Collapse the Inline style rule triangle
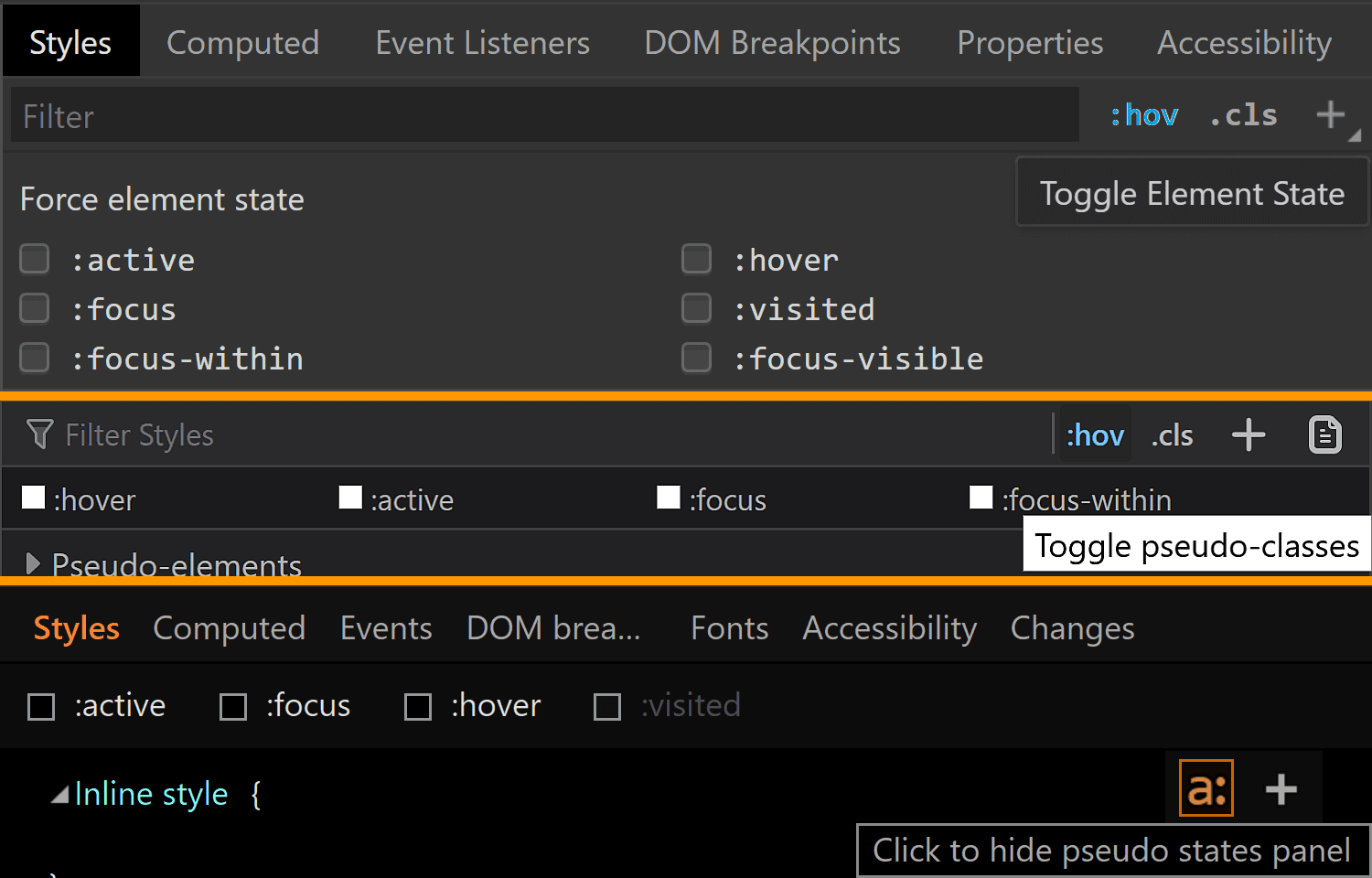Image resolution: width=1372 pixels, height=878 pixels. [60, 795]
